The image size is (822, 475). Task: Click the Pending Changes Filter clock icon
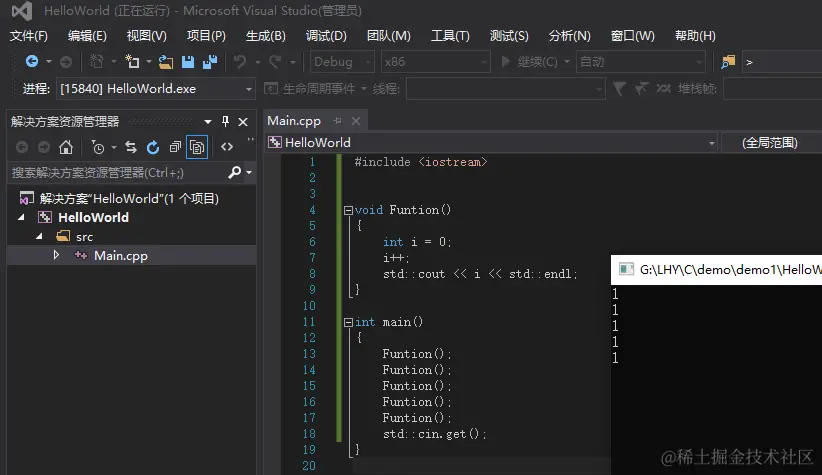pyautogui.click(x=98, y=147)
